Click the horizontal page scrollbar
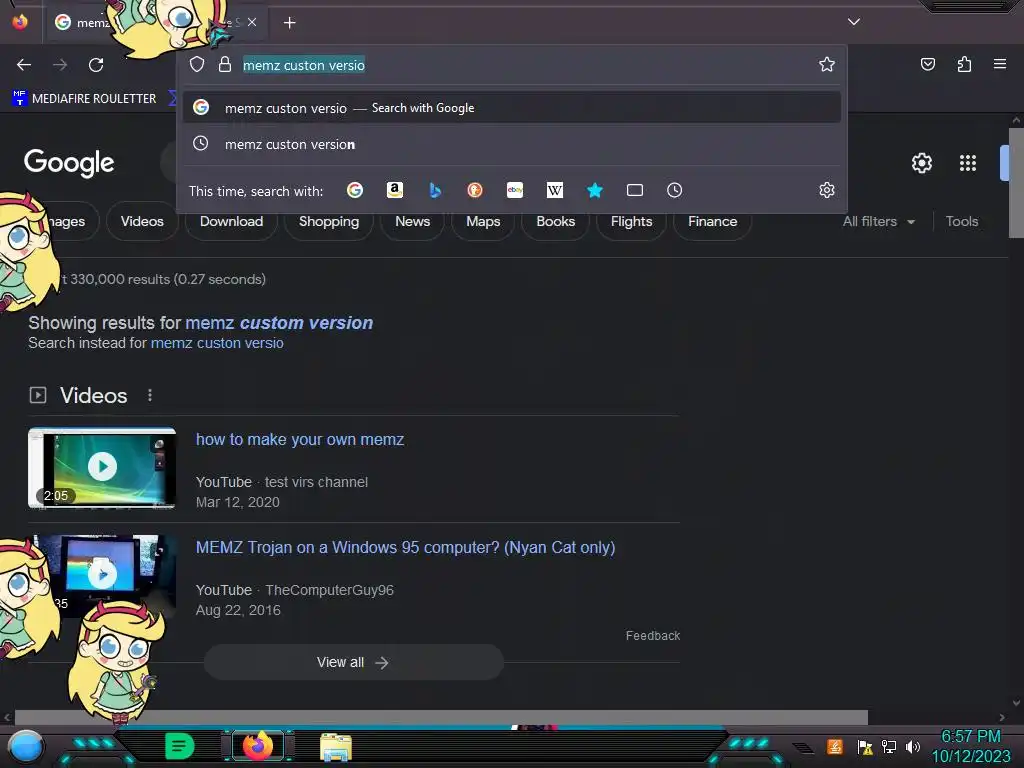 tap(441, 717)
